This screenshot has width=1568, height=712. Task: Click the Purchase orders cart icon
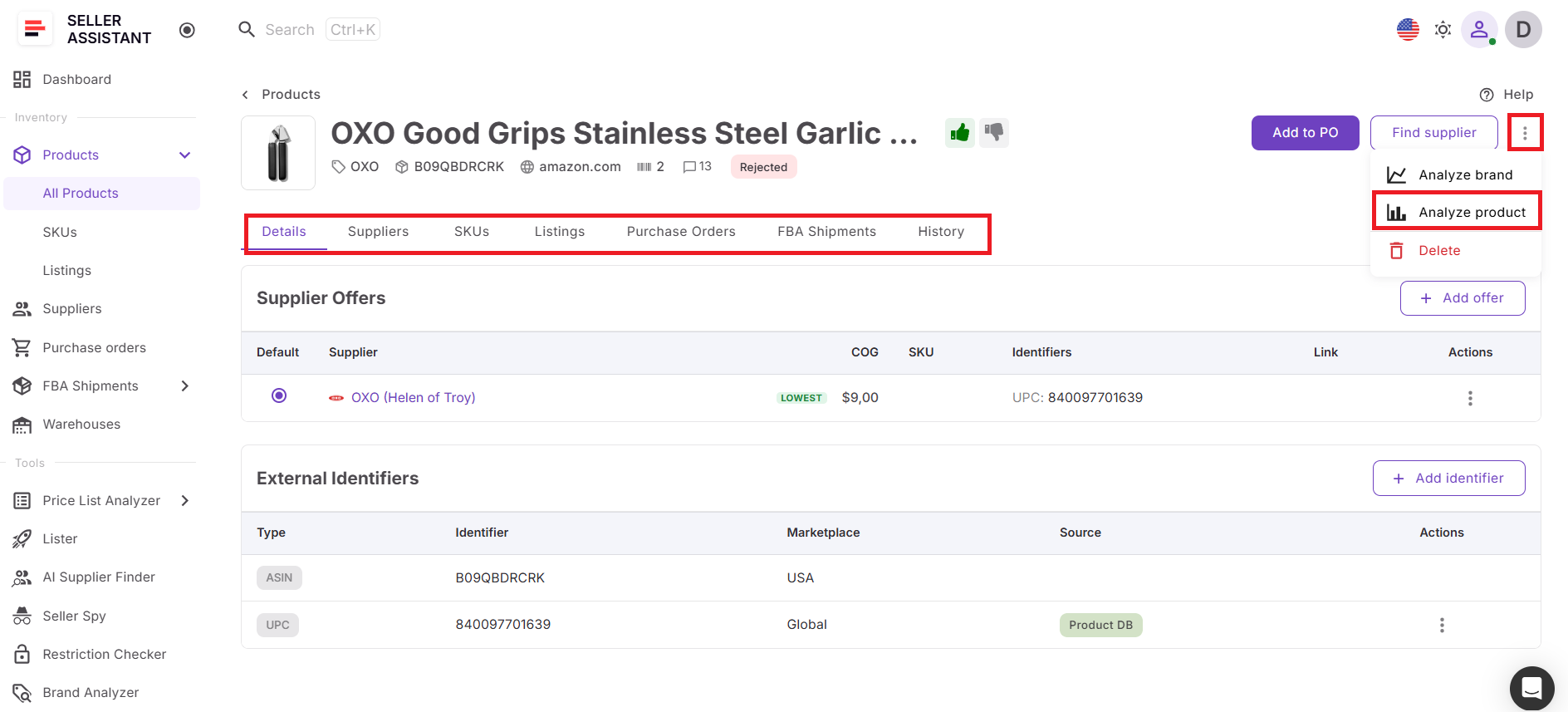22,347
